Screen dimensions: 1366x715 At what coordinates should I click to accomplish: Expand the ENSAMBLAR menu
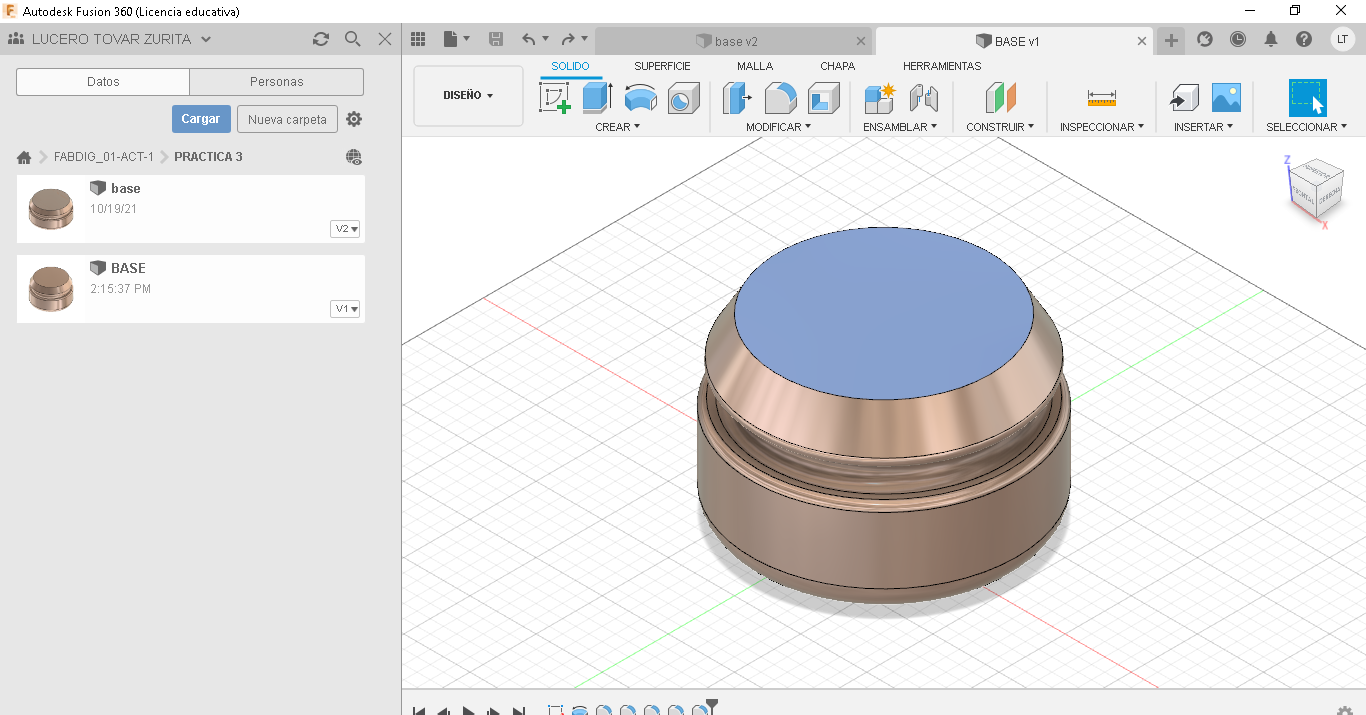[900, 127]
